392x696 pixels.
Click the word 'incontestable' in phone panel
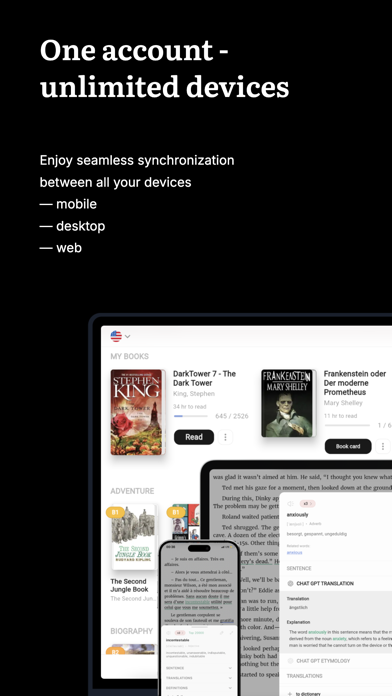(178, 640)
